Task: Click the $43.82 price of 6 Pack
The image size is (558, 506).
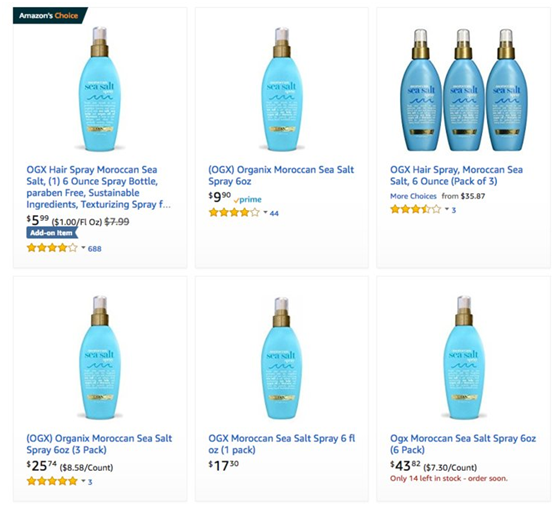Action: click(405, 465)
